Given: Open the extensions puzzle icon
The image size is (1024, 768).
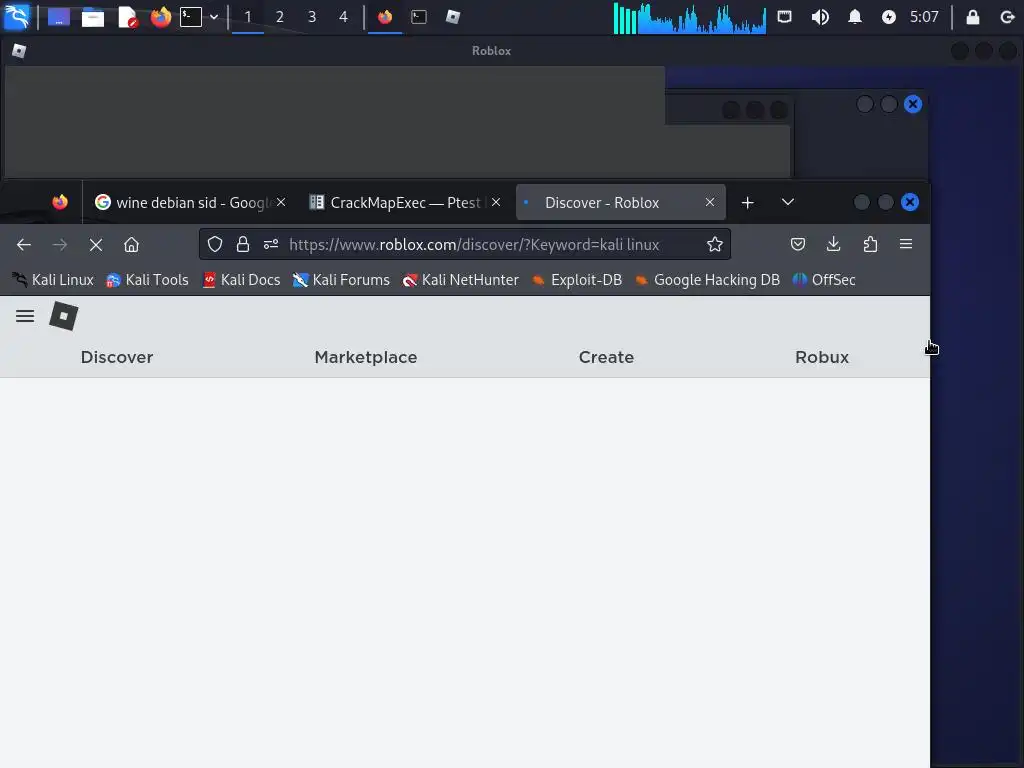Looking at the screenshot, I should click(870, 244).
